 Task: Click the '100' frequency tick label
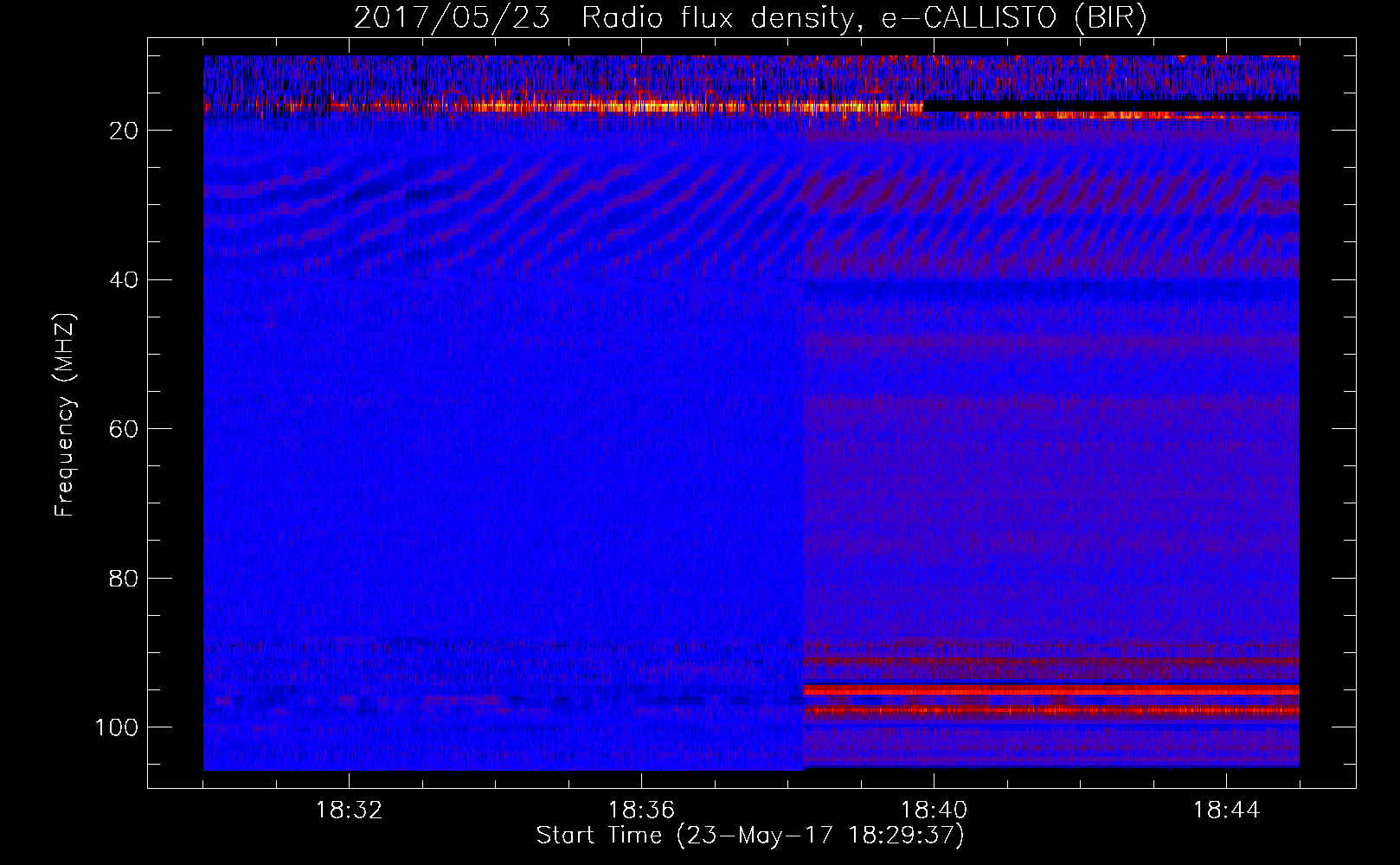(x=117, y=727)
